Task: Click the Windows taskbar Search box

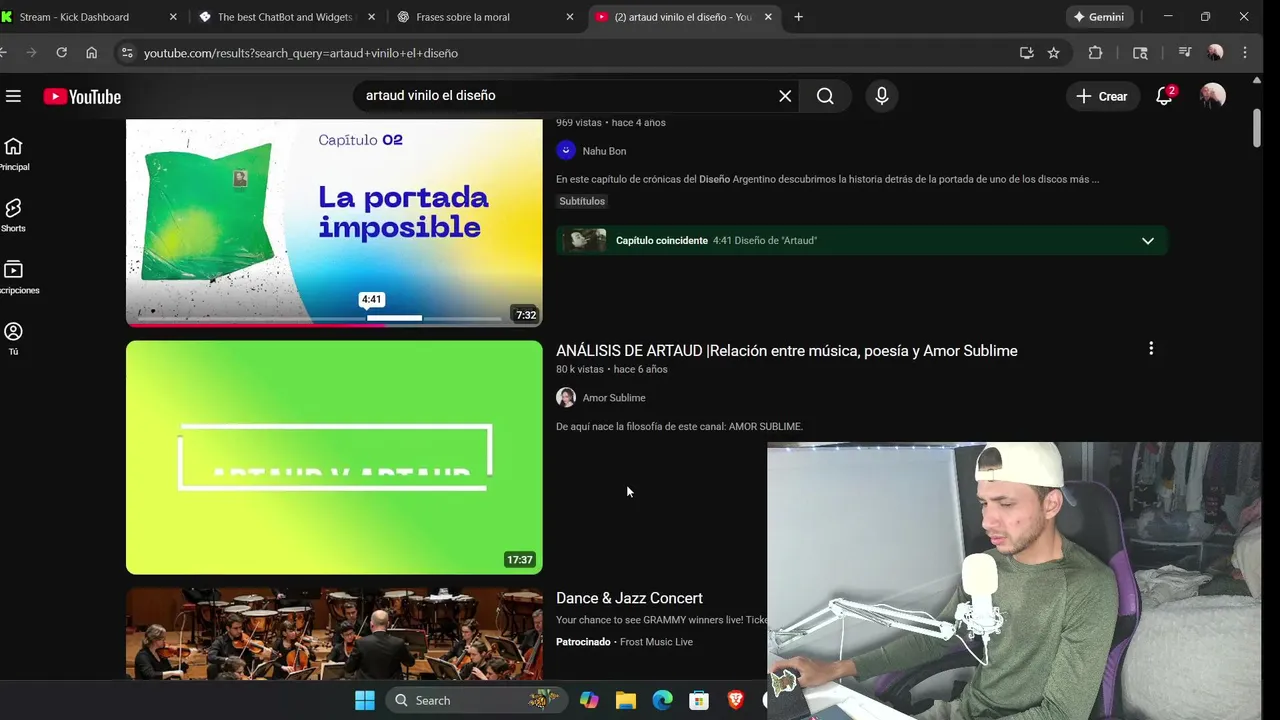Action: [x=476, y=700]
